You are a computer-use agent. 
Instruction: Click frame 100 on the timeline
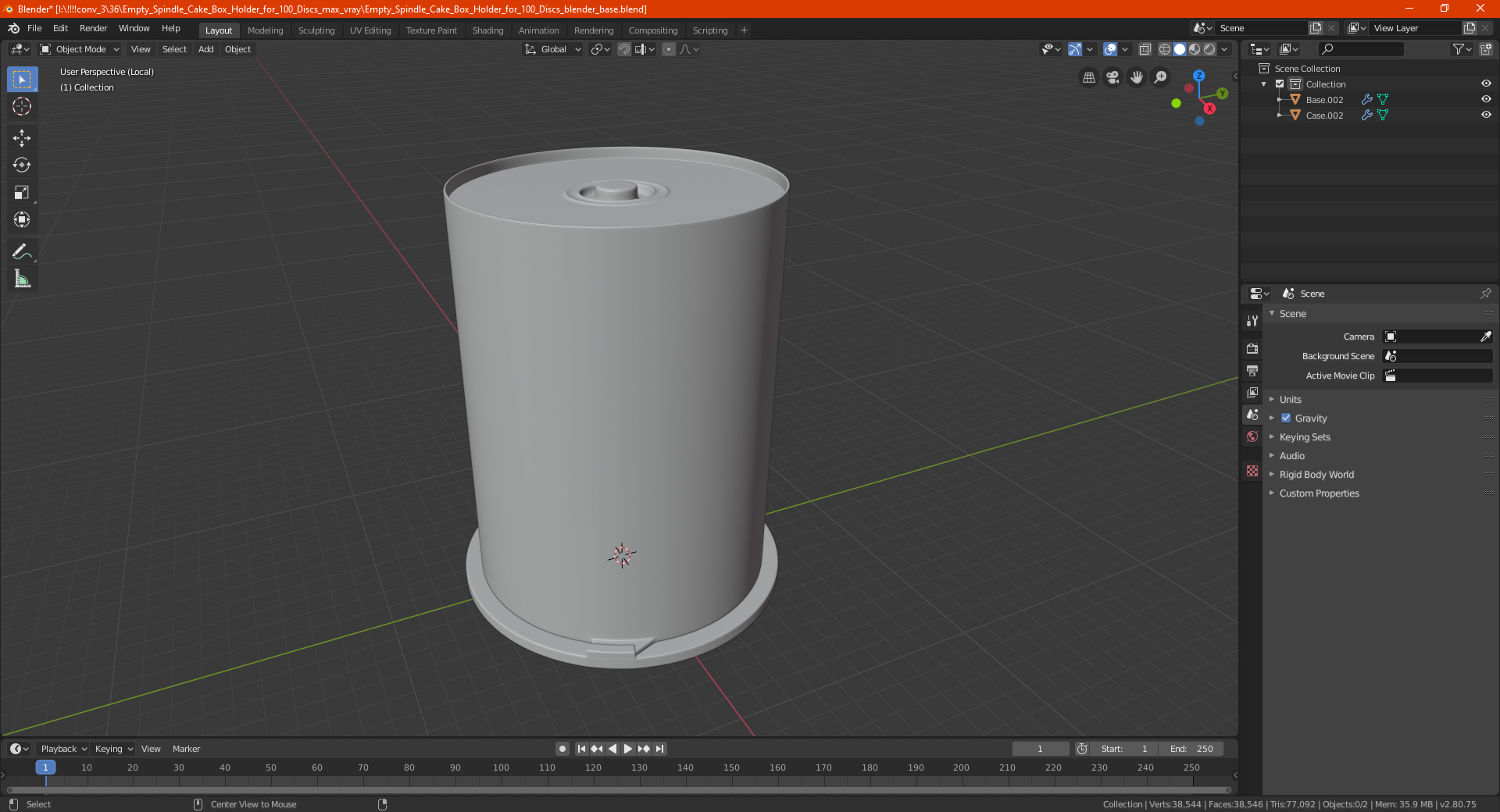501,767
